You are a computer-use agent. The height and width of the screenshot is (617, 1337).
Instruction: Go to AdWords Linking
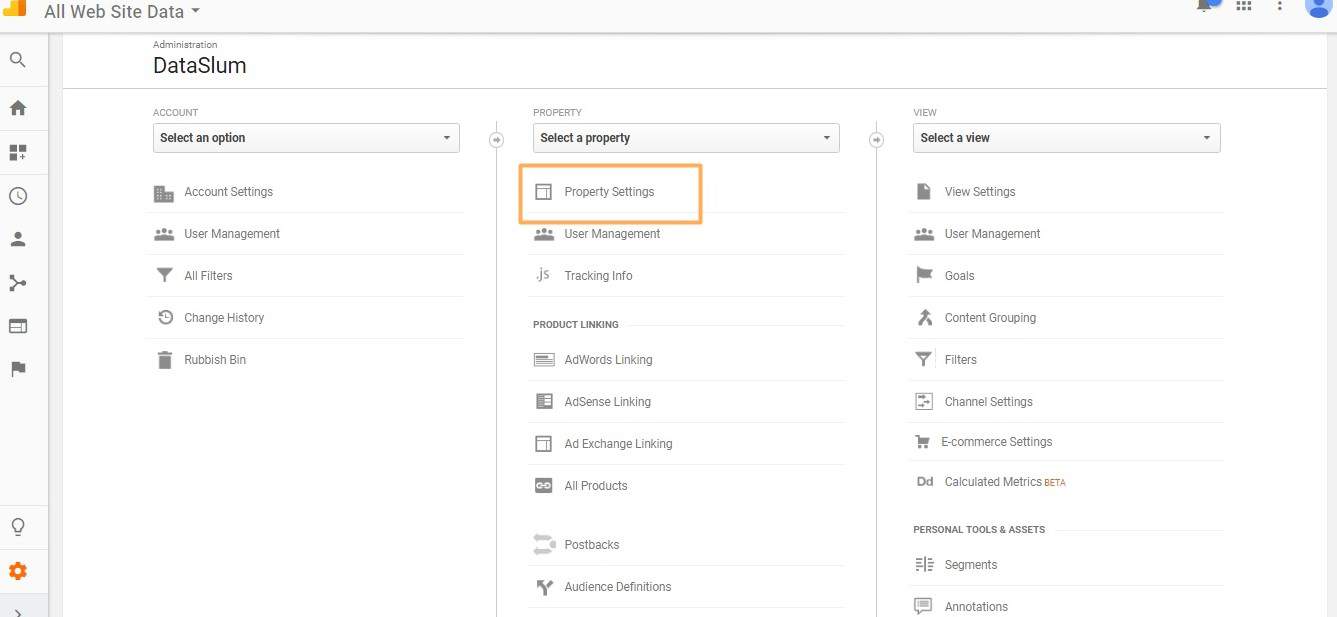pos(608,360)
